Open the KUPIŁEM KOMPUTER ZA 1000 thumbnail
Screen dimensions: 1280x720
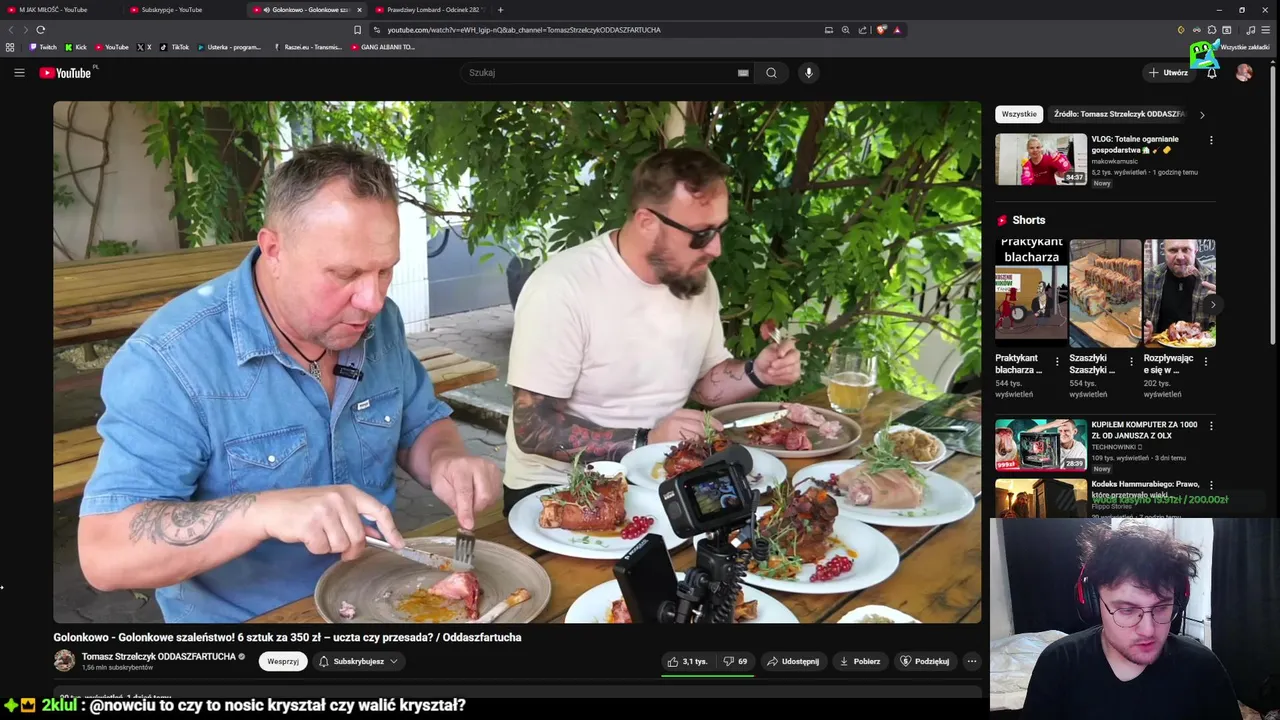[1041, 445]
